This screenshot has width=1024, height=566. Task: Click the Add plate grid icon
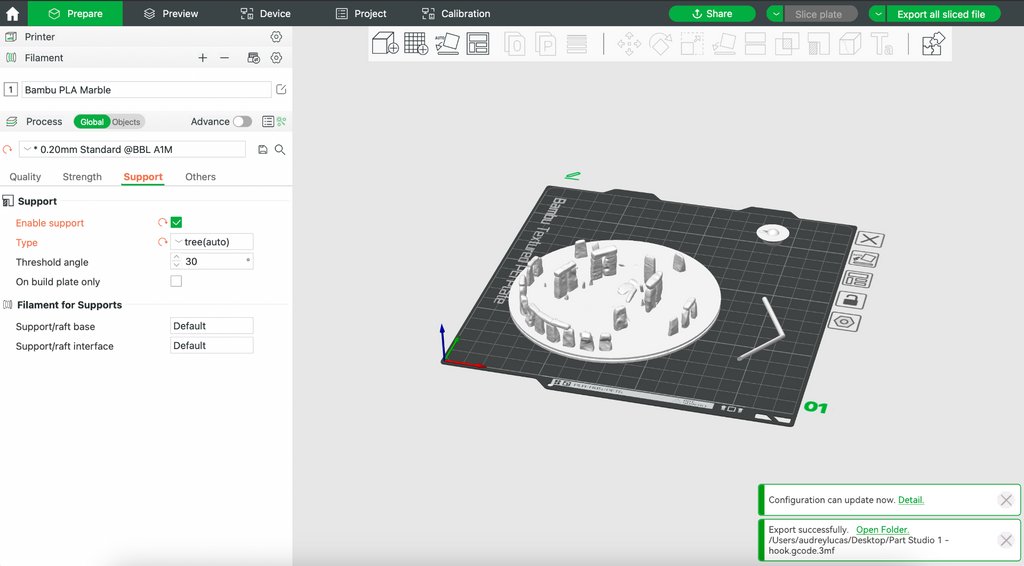coord(416,44)
